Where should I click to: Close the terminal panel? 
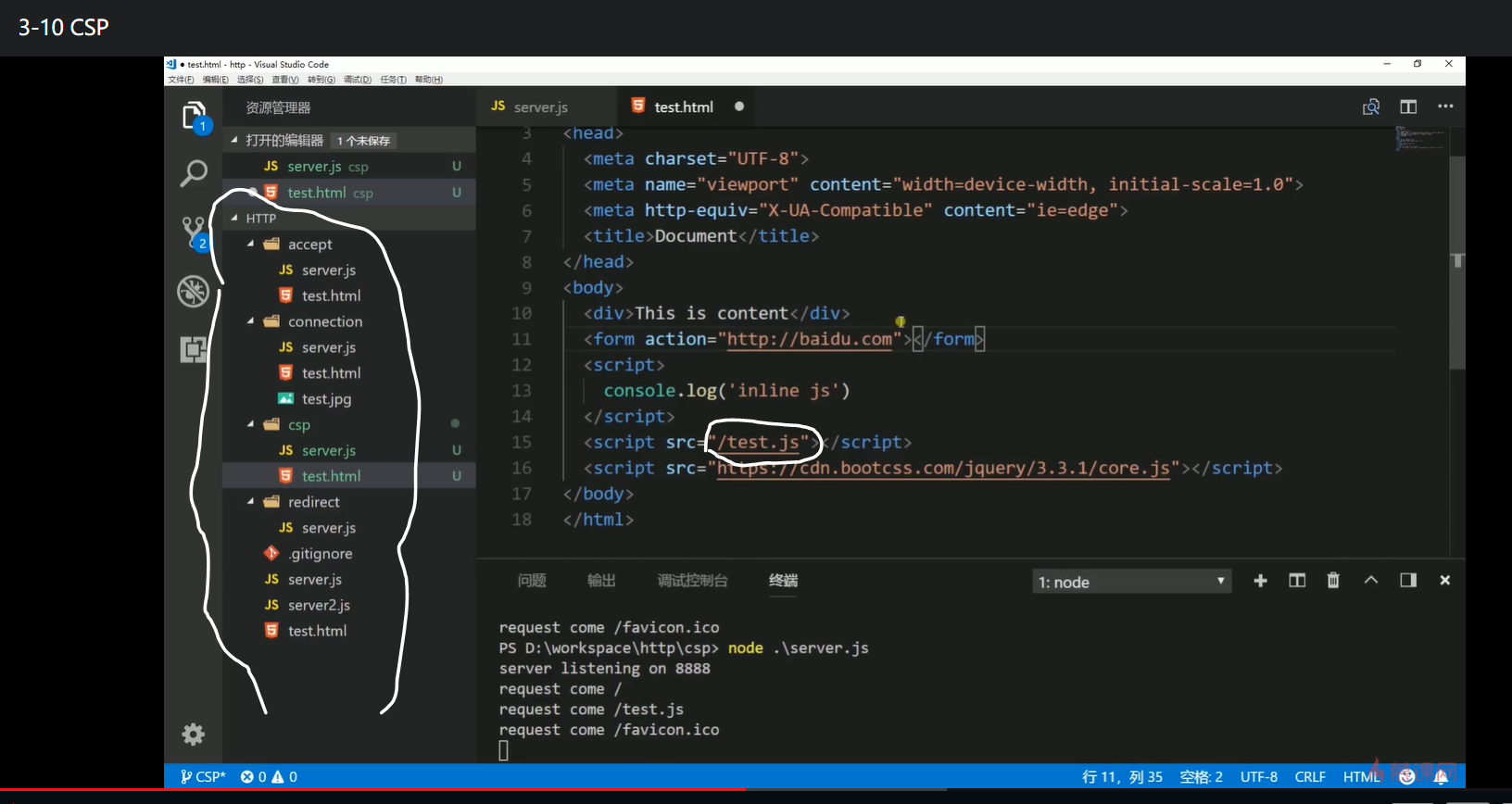(1444, 581)
